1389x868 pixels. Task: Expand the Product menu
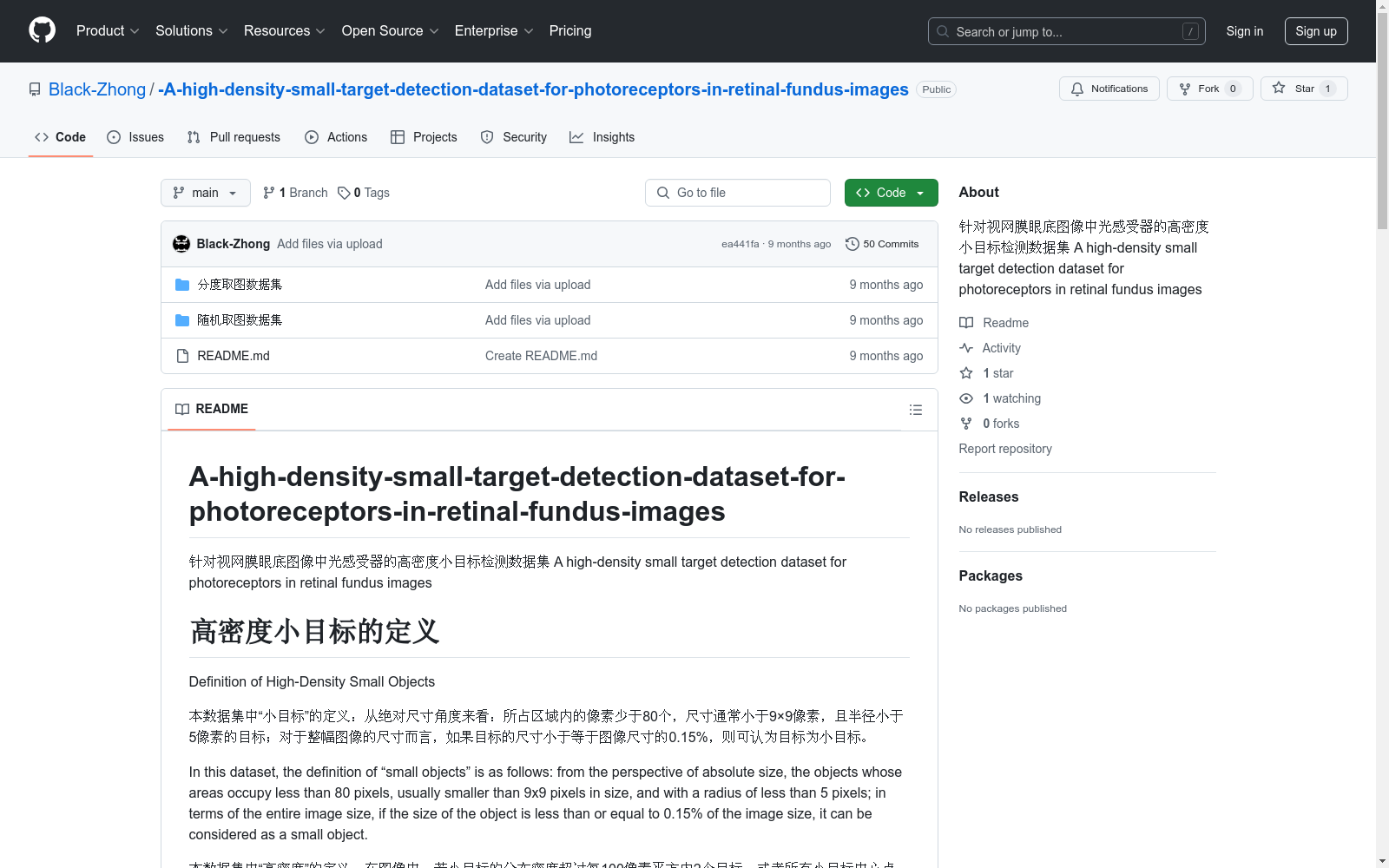pyautogui.click(x=108, y=30)
